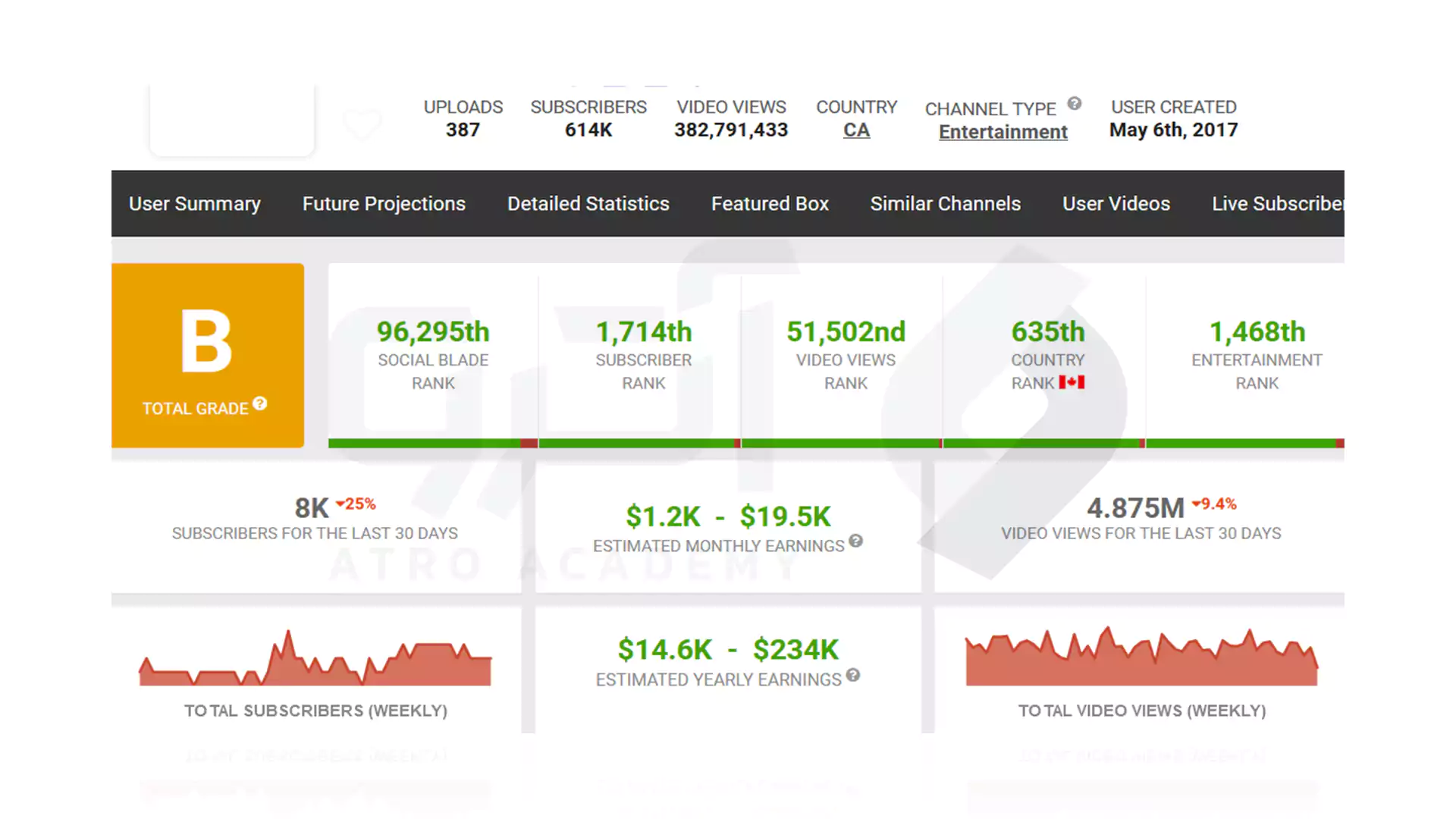Click the video views total 382,791,433
This screenshot has height=819, width=1456.
click(x=731, y=130)
